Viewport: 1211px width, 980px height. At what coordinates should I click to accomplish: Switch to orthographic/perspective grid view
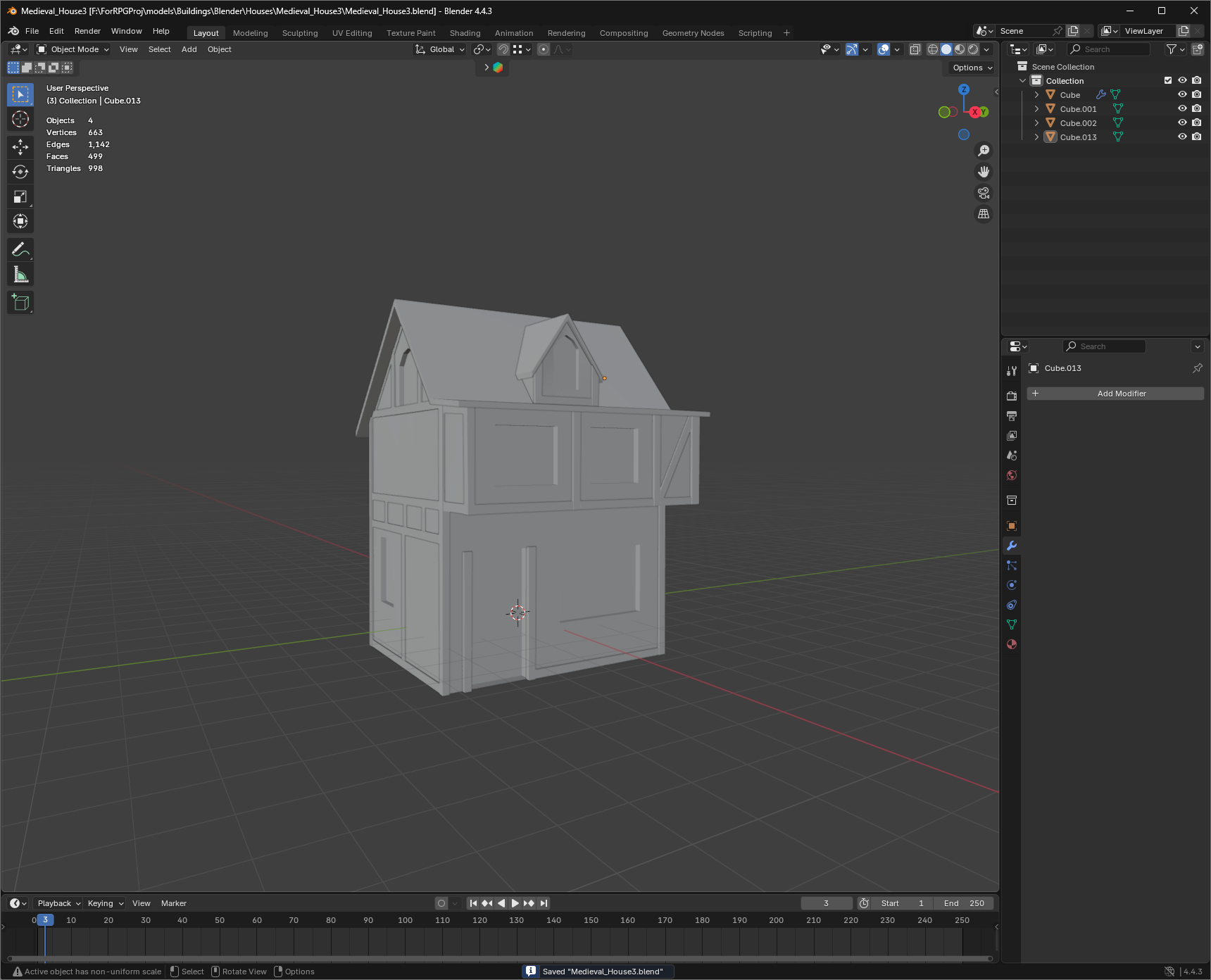click(x=984, y=214)
